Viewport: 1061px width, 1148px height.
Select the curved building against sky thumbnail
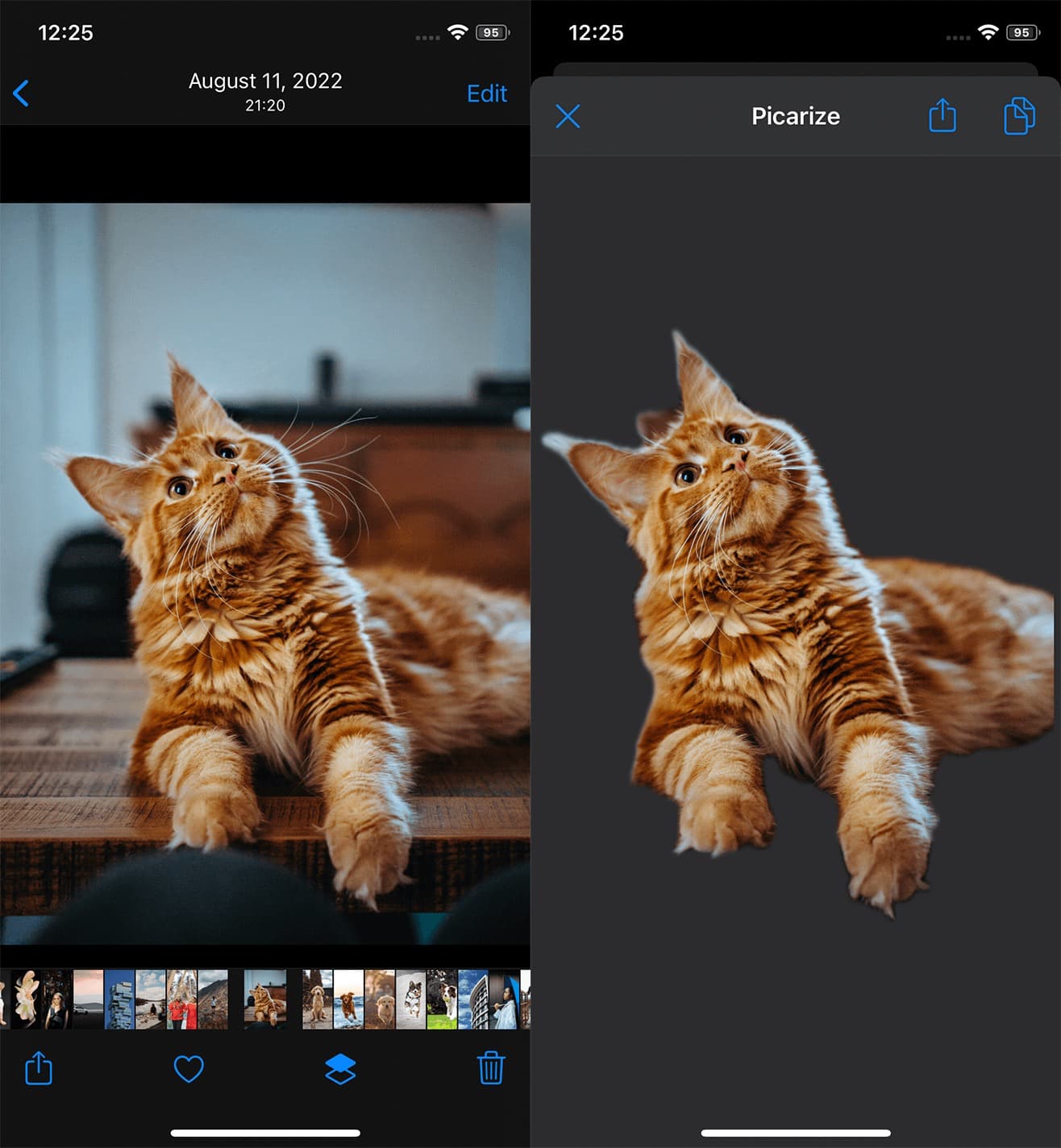[x=472, y=999]
